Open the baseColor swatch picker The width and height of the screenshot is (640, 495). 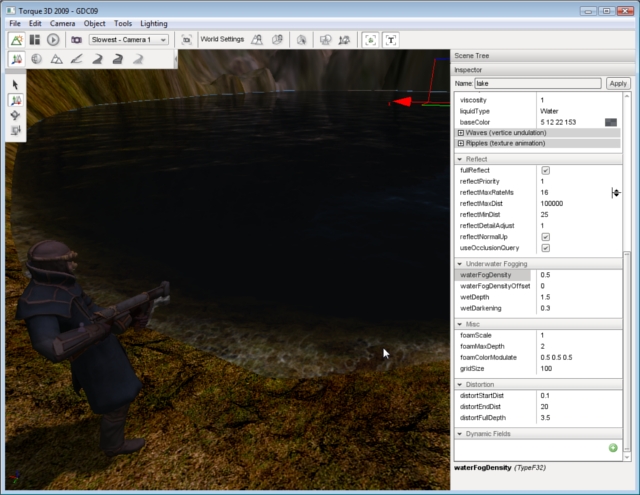coord(610,122)
